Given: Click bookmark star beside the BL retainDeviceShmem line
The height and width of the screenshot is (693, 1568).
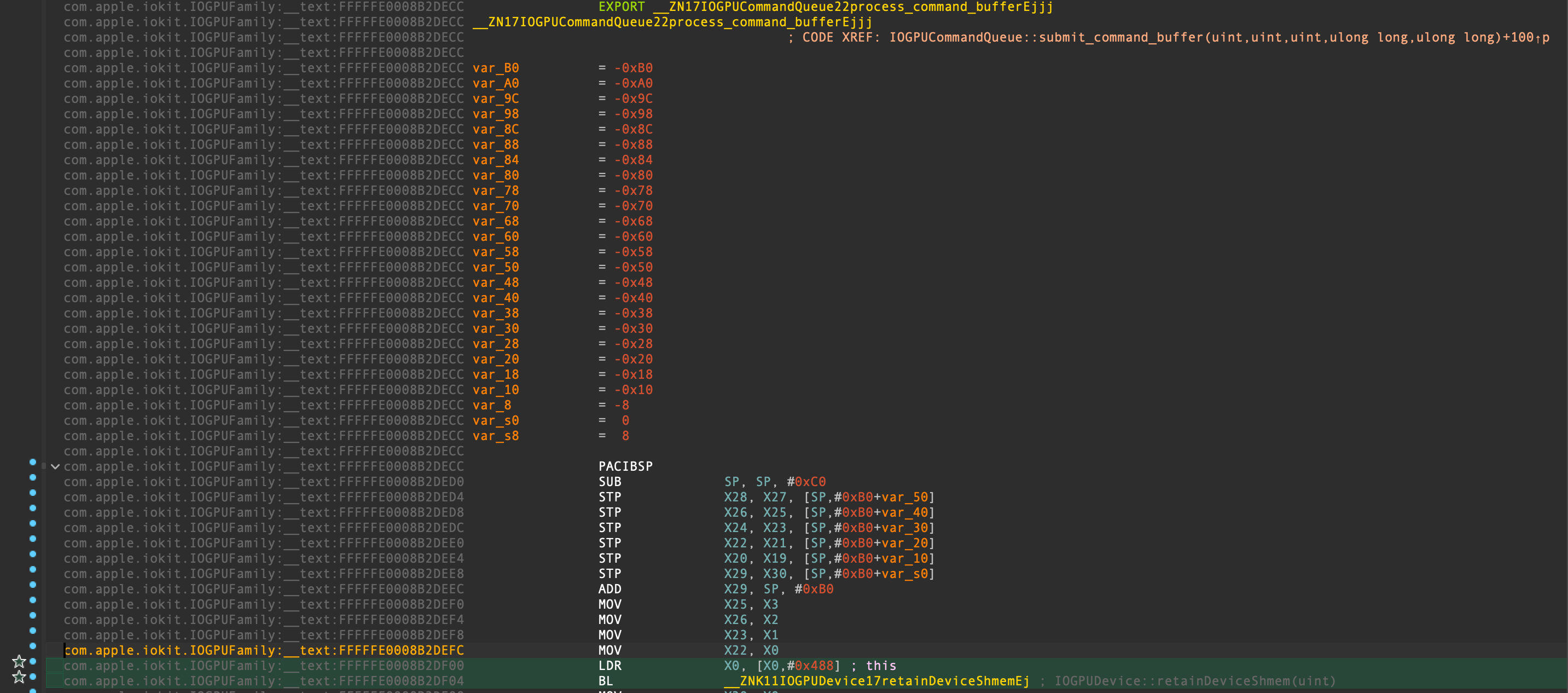Looking at the screenshot, I should click(x=19, y=677).
